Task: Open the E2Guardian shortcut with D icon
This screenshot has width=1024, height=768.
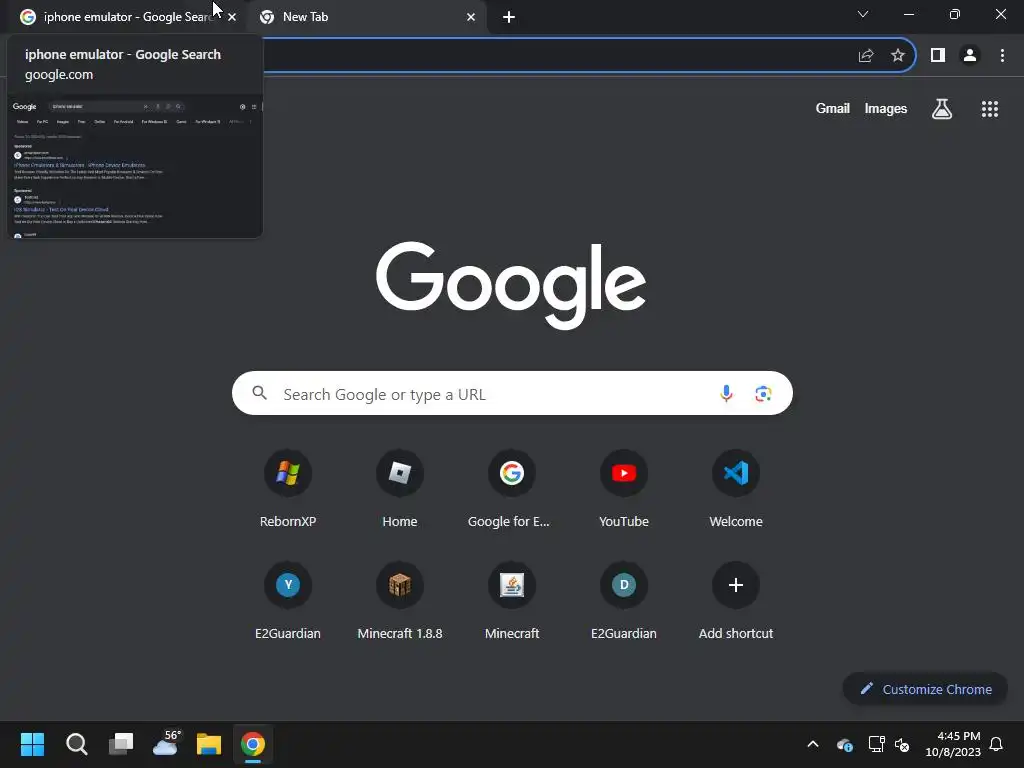Action: tap(624, 600)
